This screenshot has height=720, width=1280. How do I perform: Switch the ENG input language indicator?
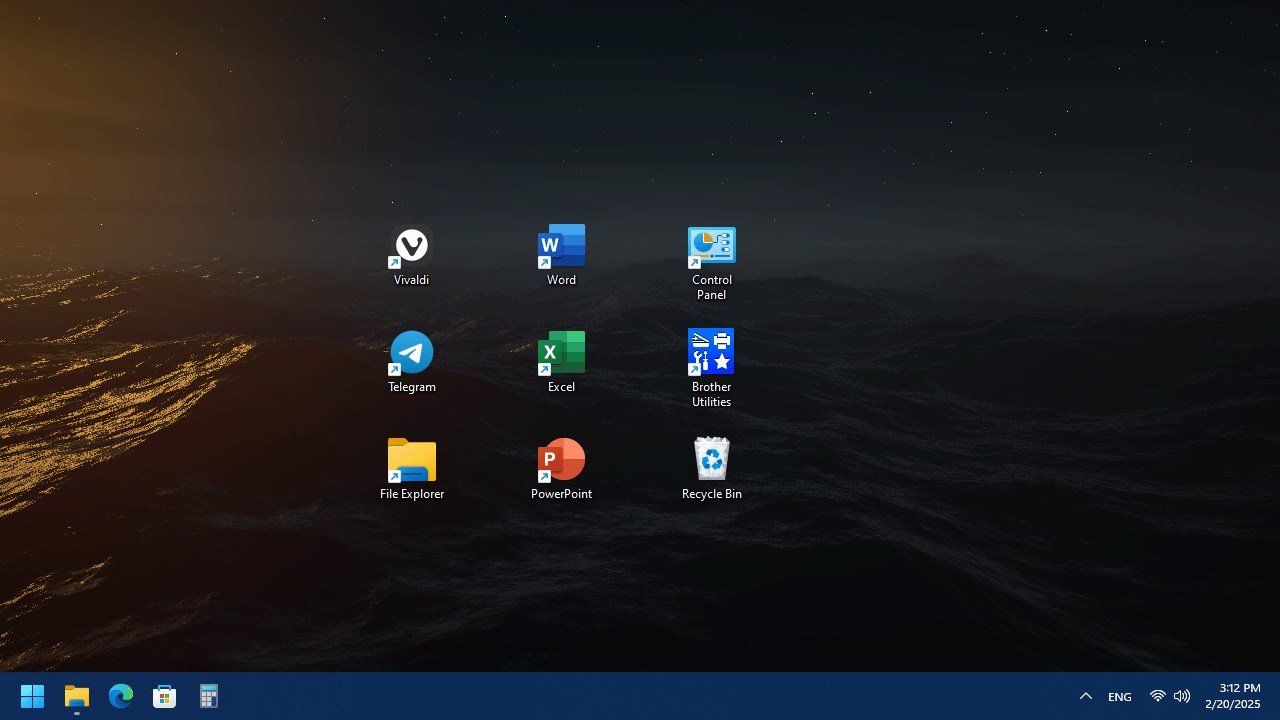[1120, 696]
